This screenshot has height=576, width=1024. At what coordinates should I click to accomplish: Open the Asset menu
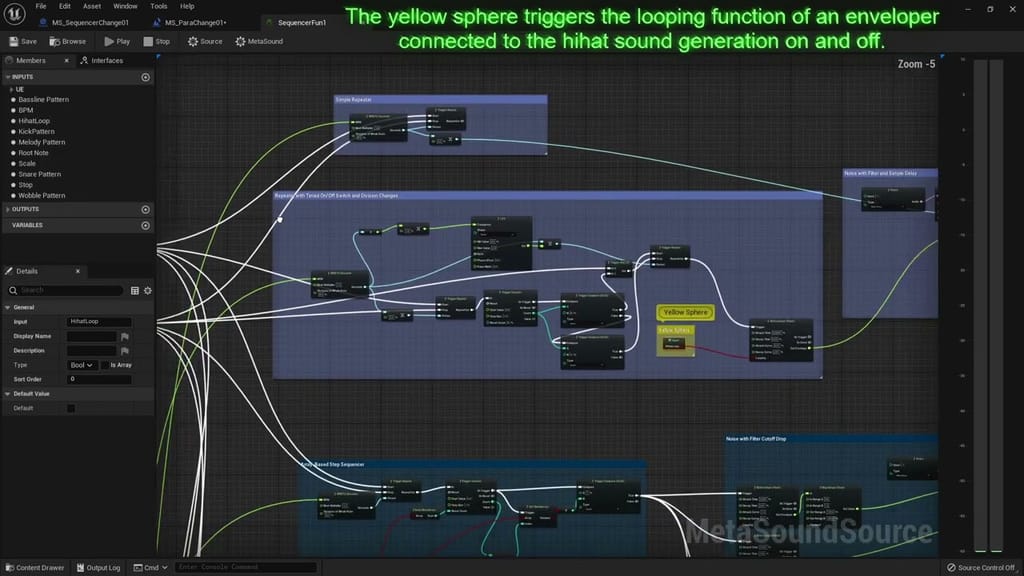tap(92, 6)
